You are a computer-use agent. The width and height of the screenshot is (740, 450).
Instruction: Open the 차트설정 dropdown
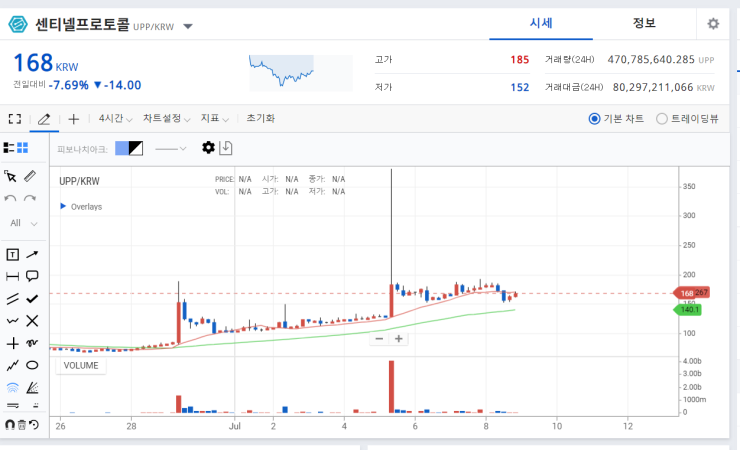coord(167,118)
